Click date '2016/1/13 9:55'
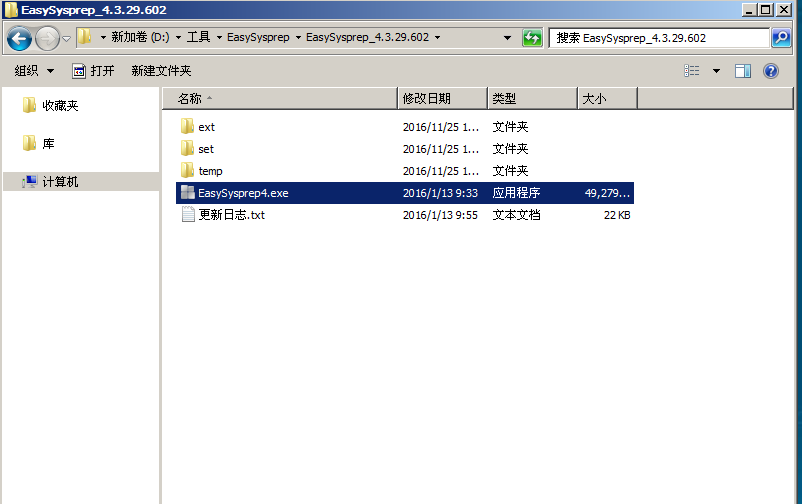This screenshot has height=504, width=802. (x=440, y=215)
